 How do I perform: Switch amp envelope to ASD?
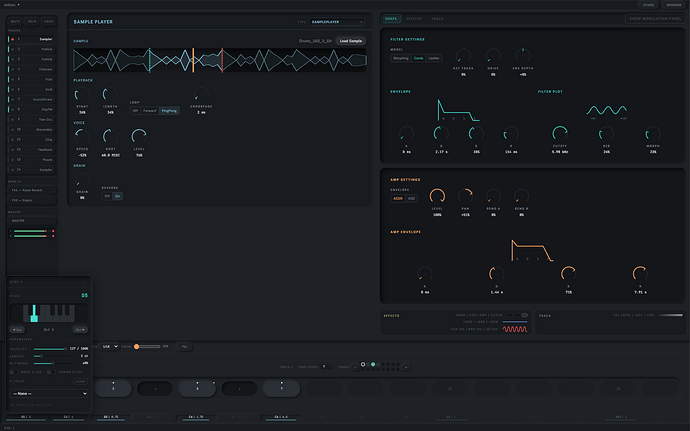(x=411, y=199)
